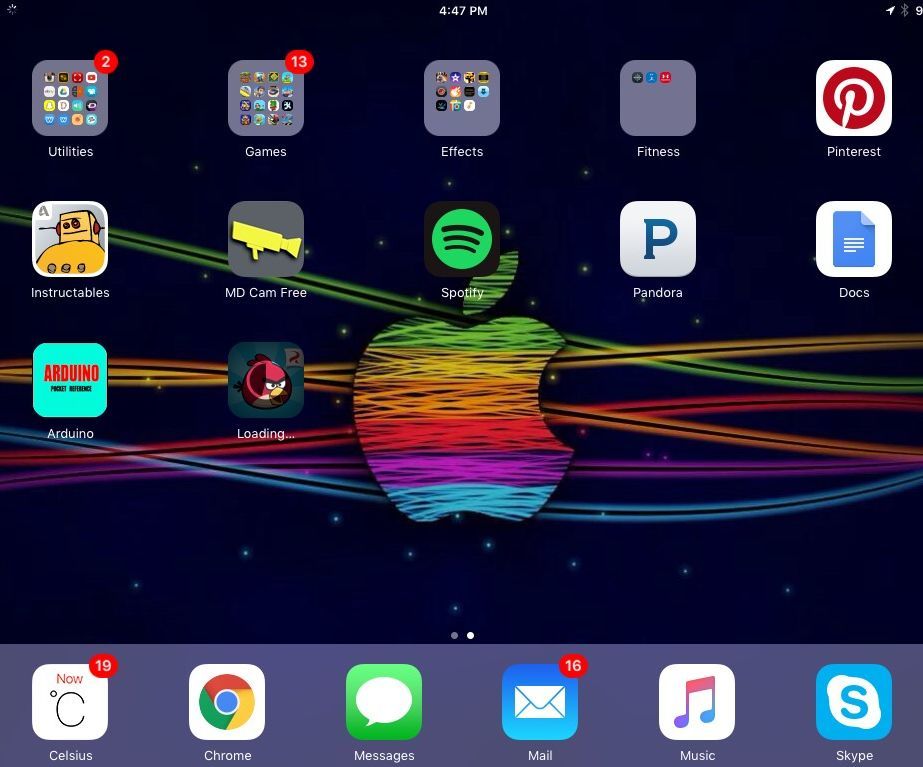The width and height of the screenshot is (923, 767).
Task: Open Messages from the dock
Action: pyautogui.click(x=384, y=702)
